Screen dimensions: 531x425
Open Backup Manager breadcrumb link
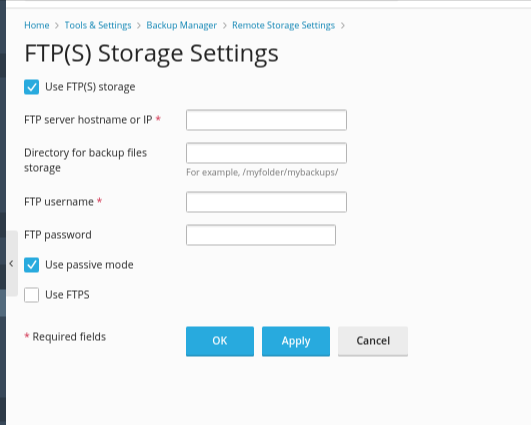pos(182,25)
